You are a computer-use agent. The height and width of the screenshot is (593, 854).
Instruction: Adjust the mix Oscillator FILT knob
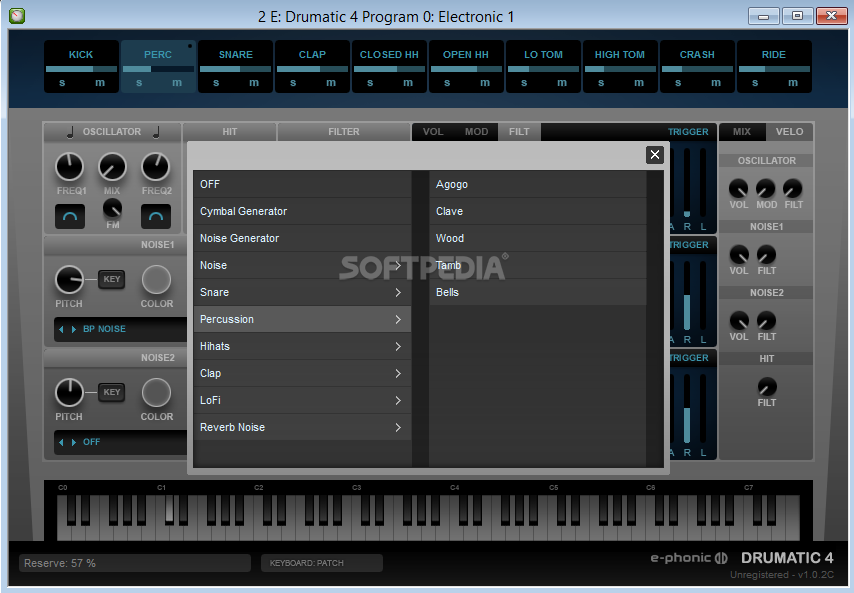click(792, 188)
